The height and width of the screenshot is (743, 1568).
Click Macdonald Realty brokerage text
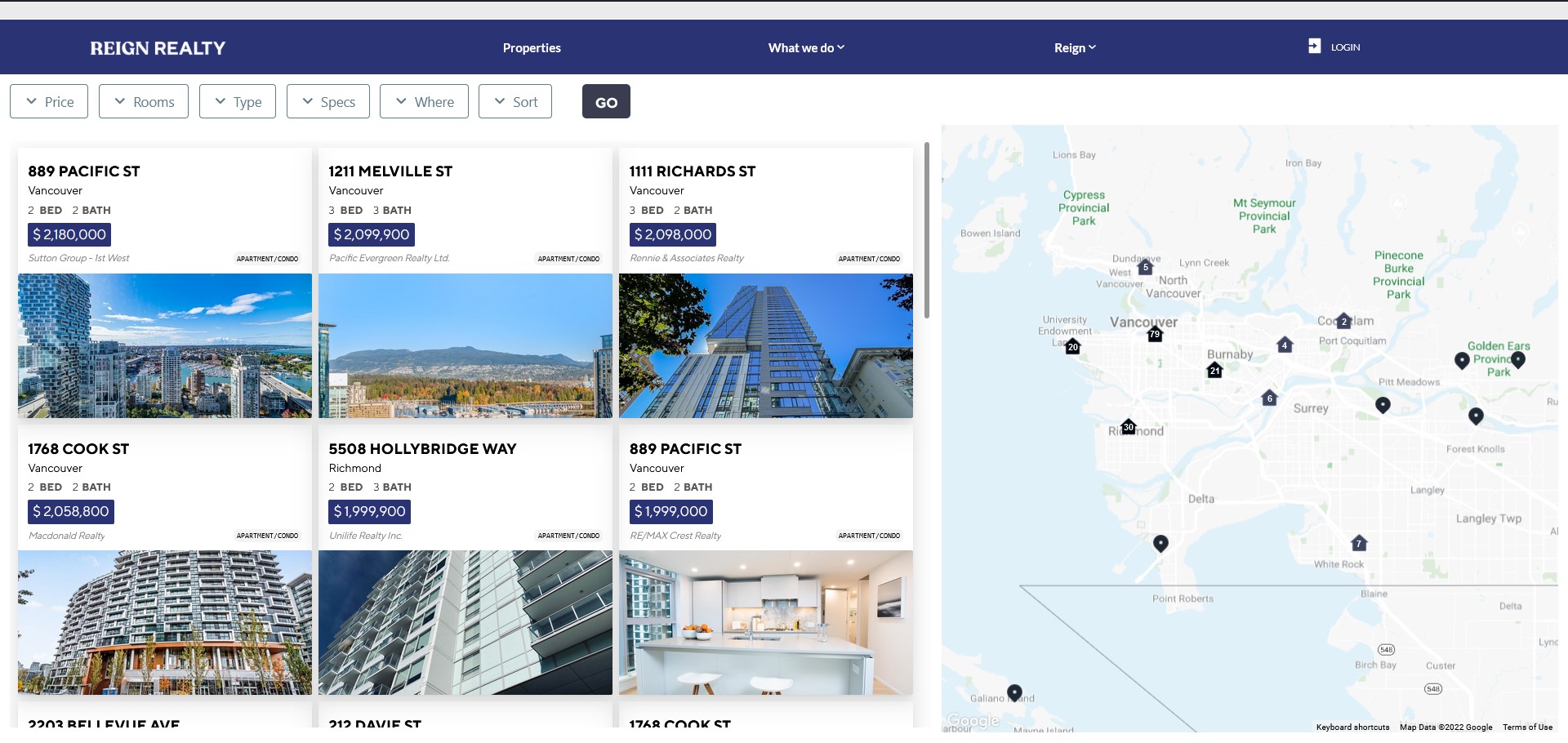coord(66,536)
